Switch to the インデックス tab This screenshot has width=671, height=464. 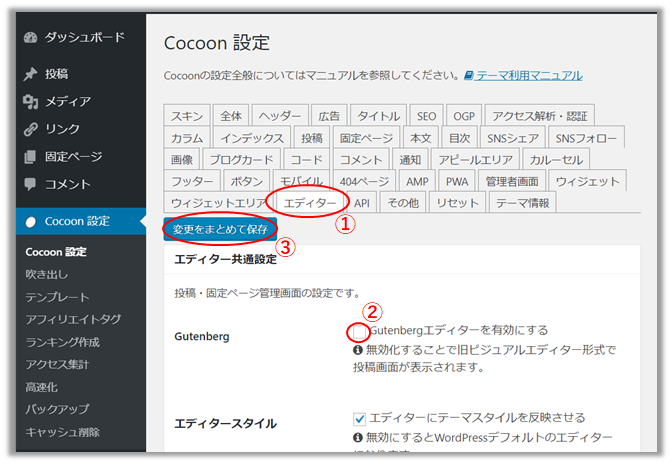click(x=252, y=137)
